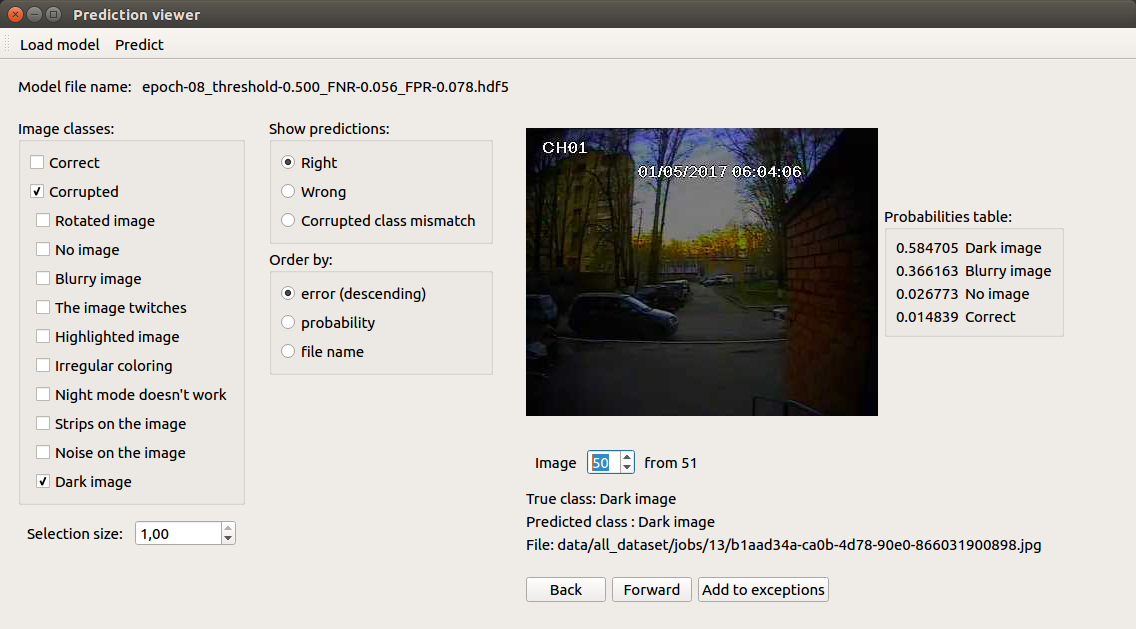The image size is (1136, 629).
Task: Select order by file name
Action: coord(288,351)
